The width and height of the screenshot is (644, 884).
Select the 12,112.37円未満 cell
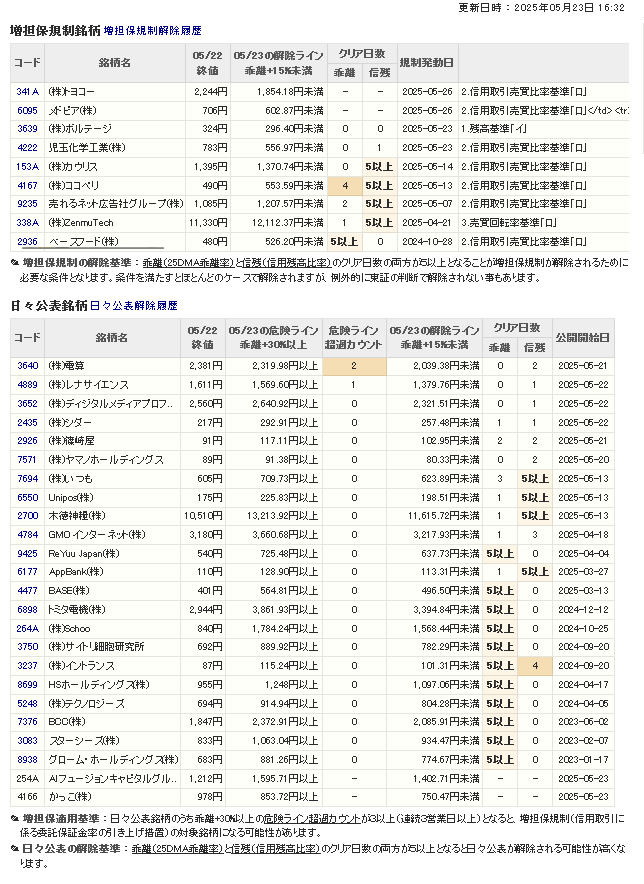[x=279, y=223]
